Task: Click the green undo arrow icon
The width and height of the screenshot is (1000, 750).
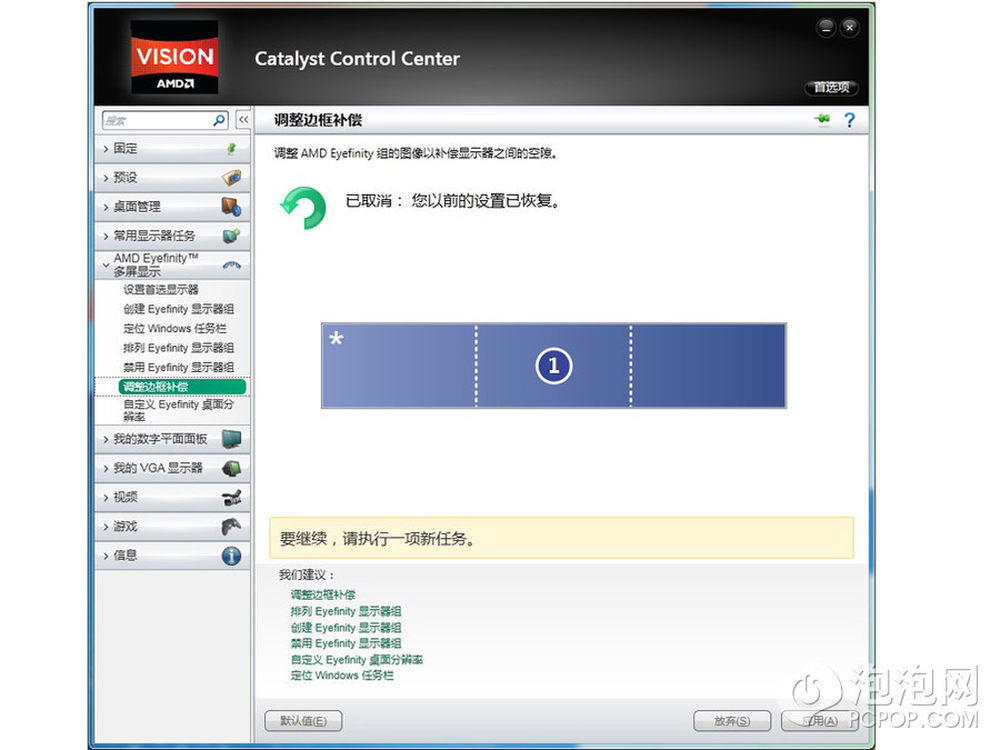Action: [304, 207]
